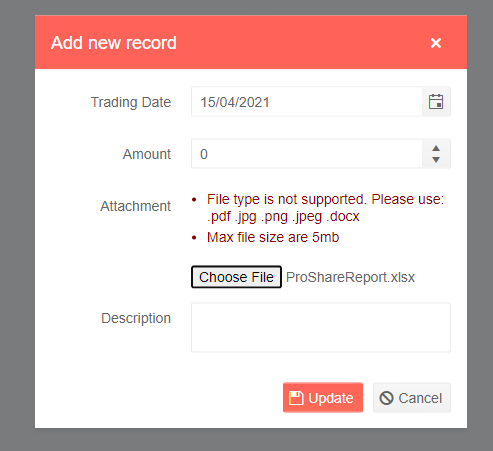
Task: Decrease the Amount with the down arrow
Action: coord(436,160)
